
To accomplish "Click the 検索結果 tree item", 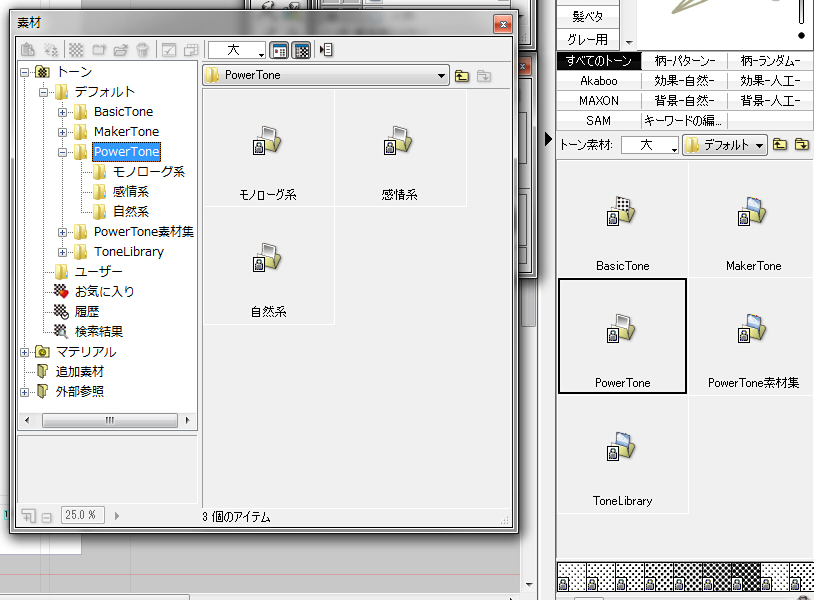I will [x=98, y=332].
